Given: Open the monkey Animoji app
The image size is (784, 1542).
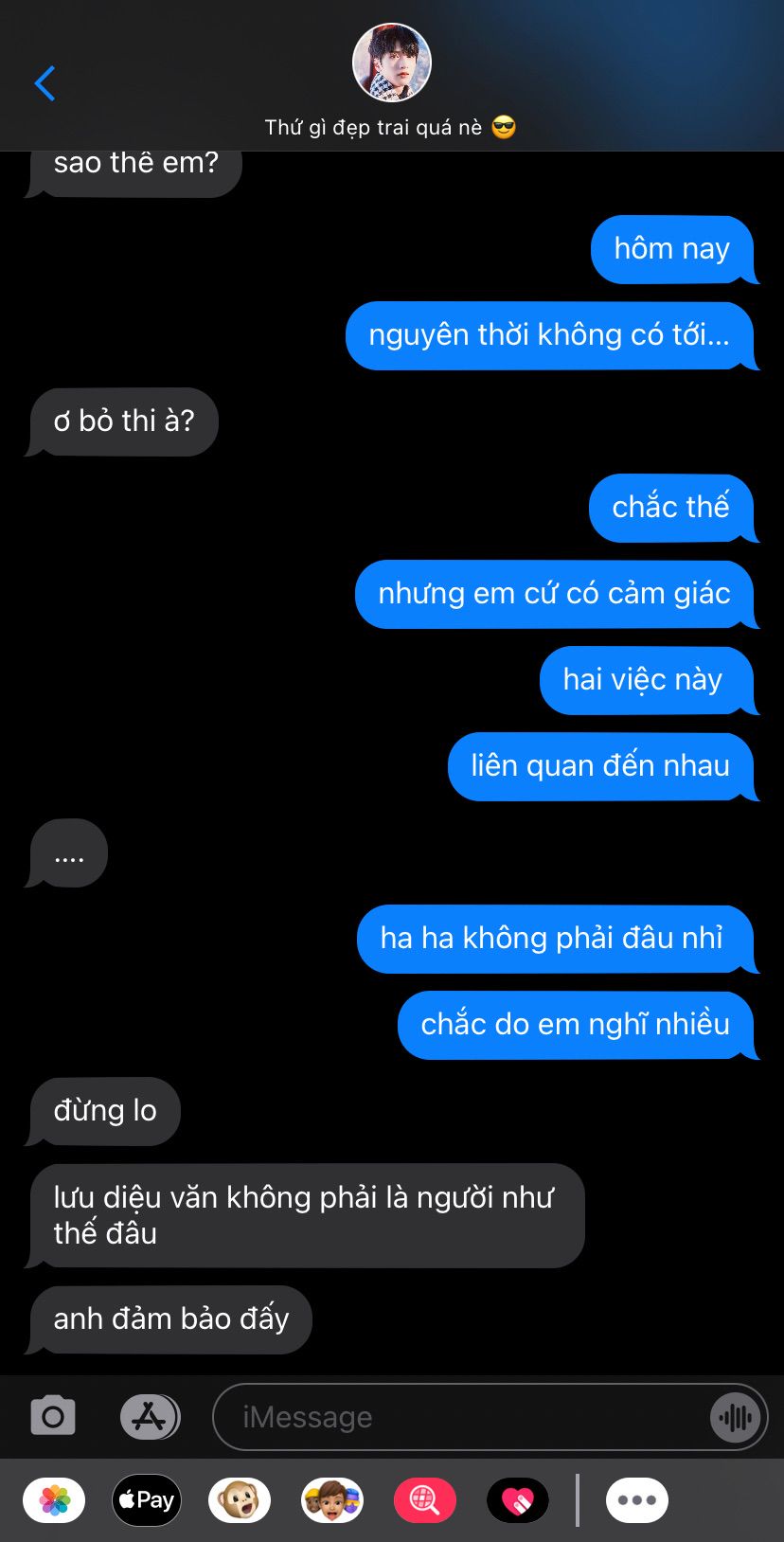Looking at the screenshot, I should tap(240, 1500).
